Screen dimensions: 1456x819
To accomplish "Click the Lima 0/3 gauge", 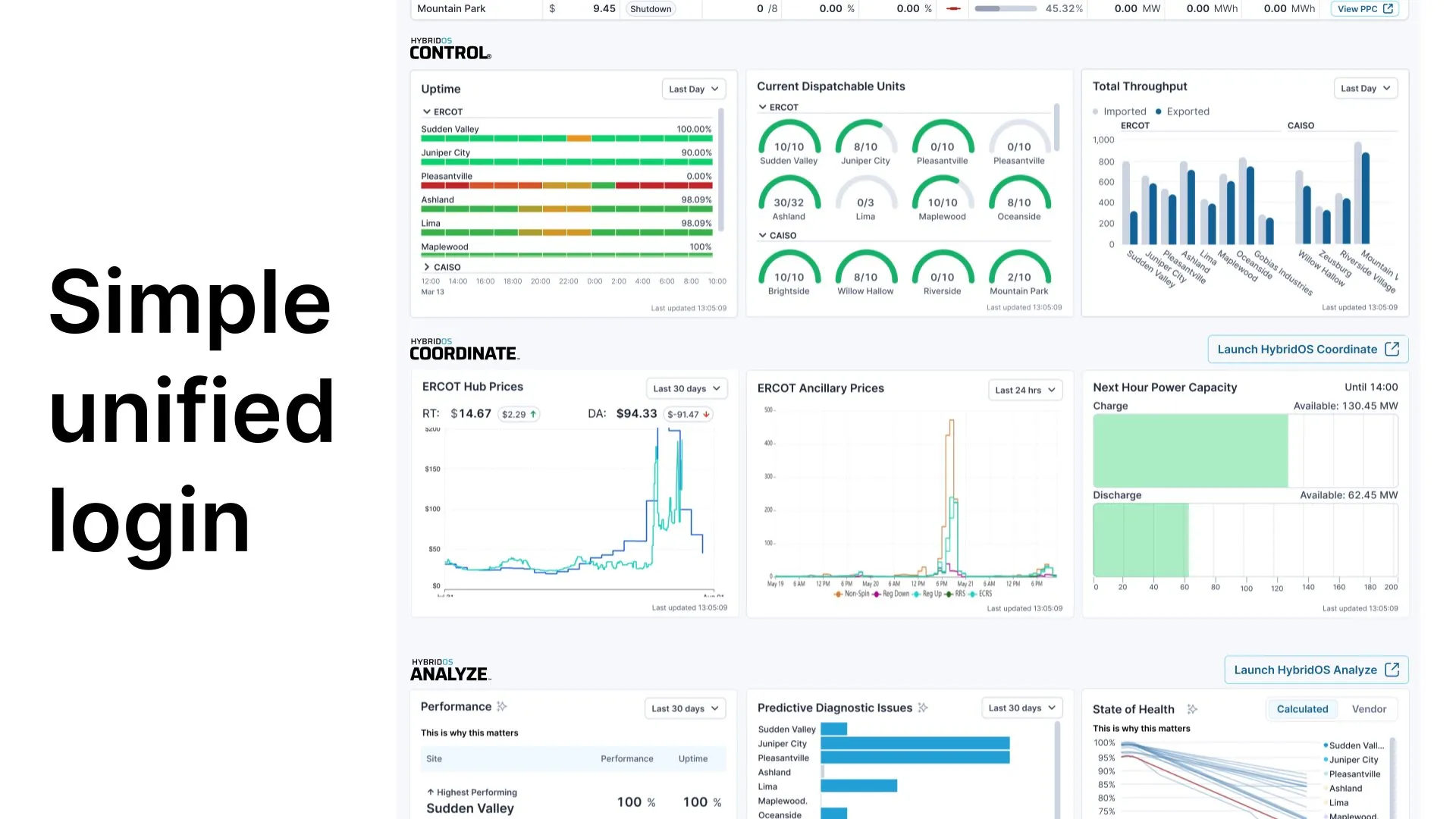I will point(865,198).
